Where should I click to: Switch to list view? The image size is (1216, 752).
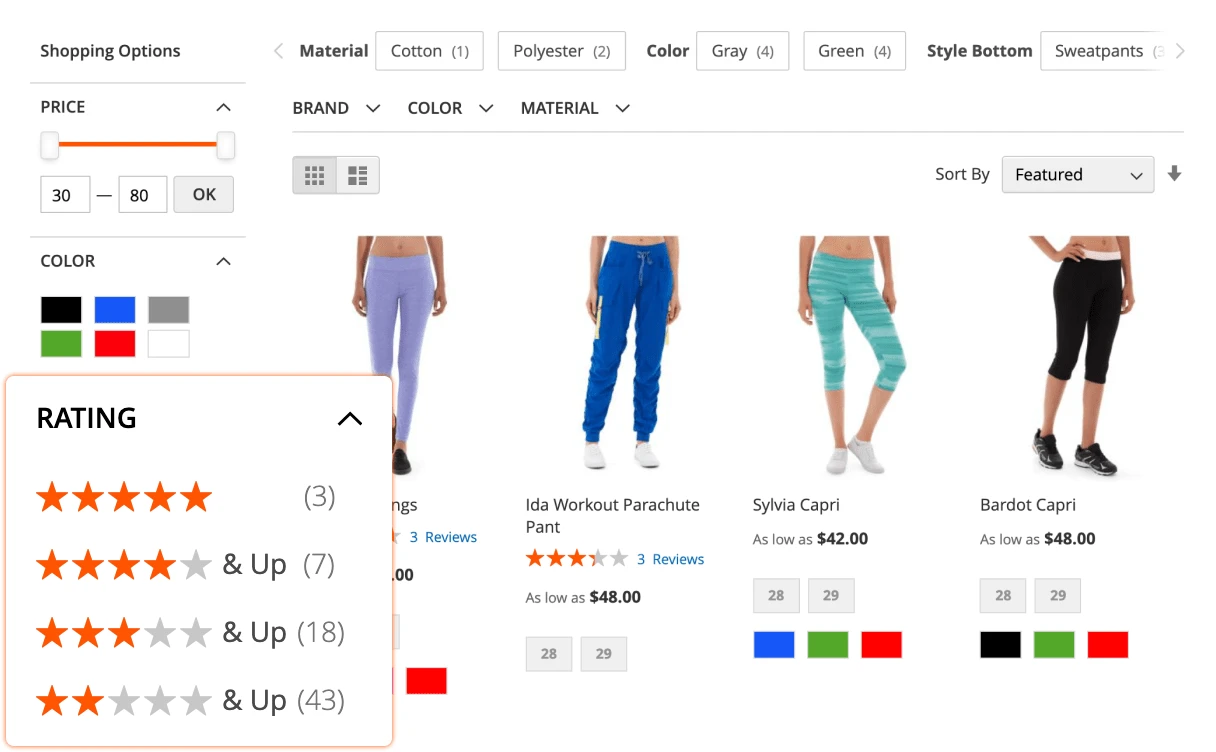point(358,174)
